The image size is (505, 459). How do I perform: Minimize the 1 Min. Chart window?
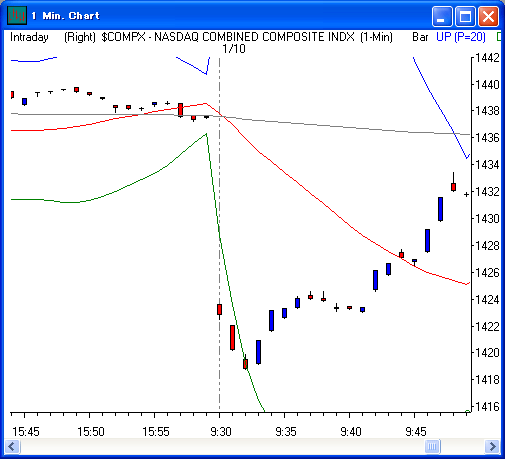pyautogui.click(x=442, y=16)
